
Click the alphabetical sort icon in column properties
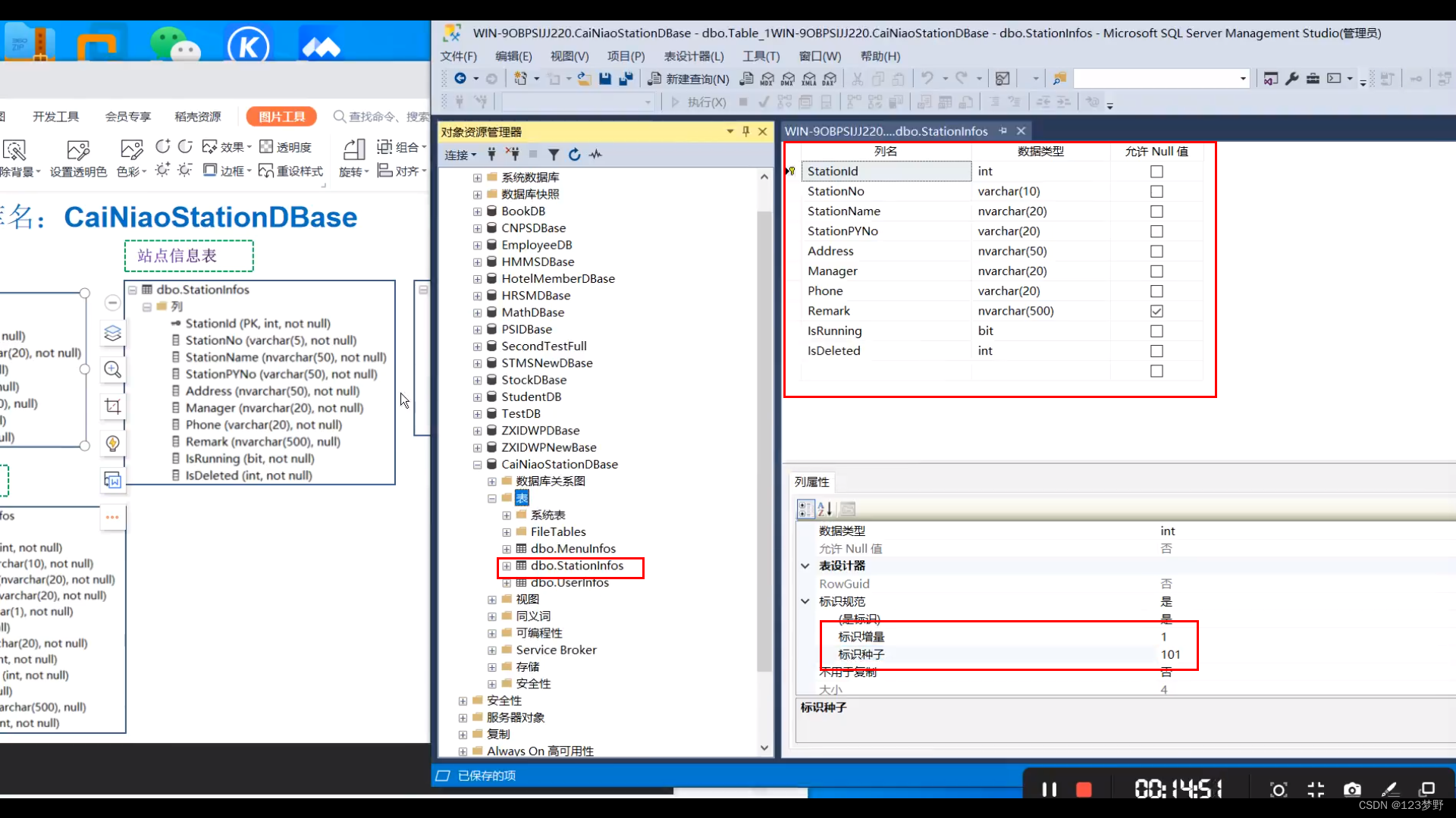pyautogui.click(x=825, y=509)
